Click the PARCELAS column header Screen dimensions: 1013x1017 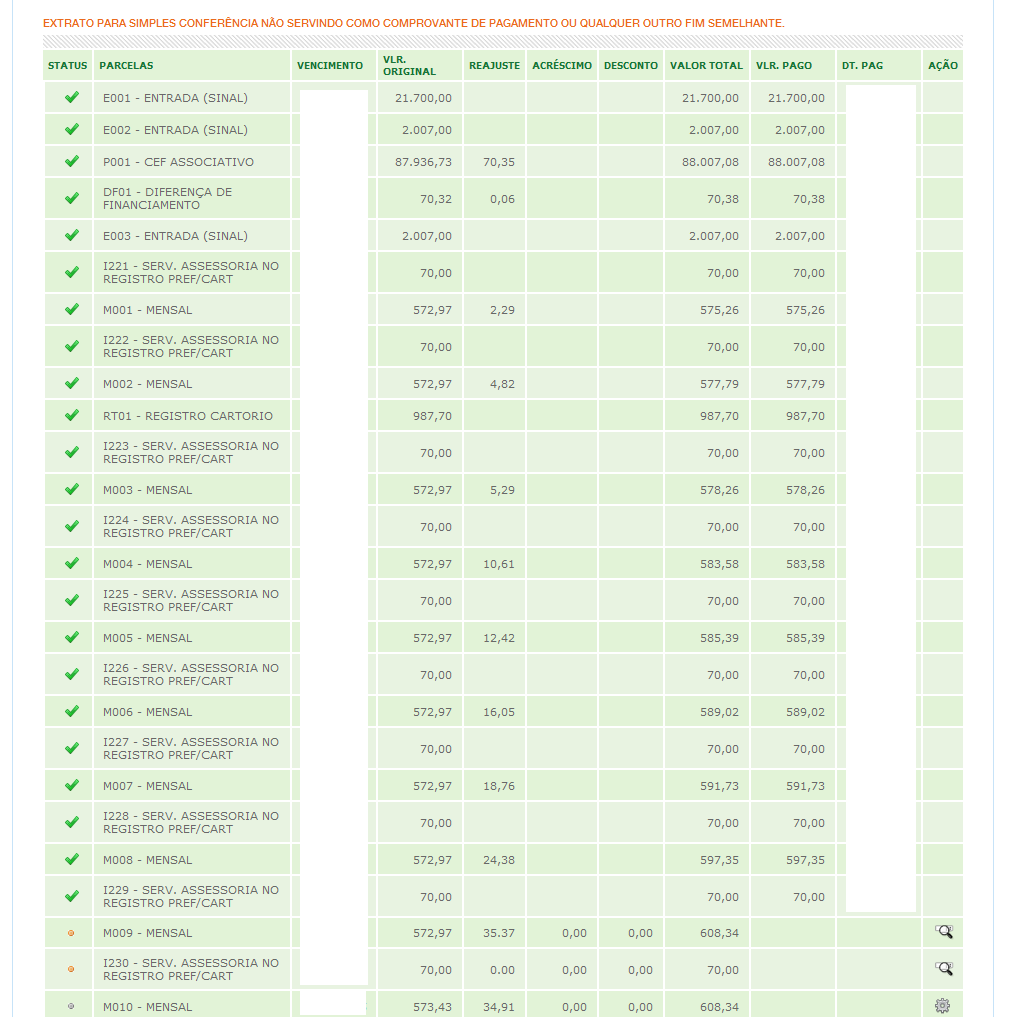click(x=126, y=66)
